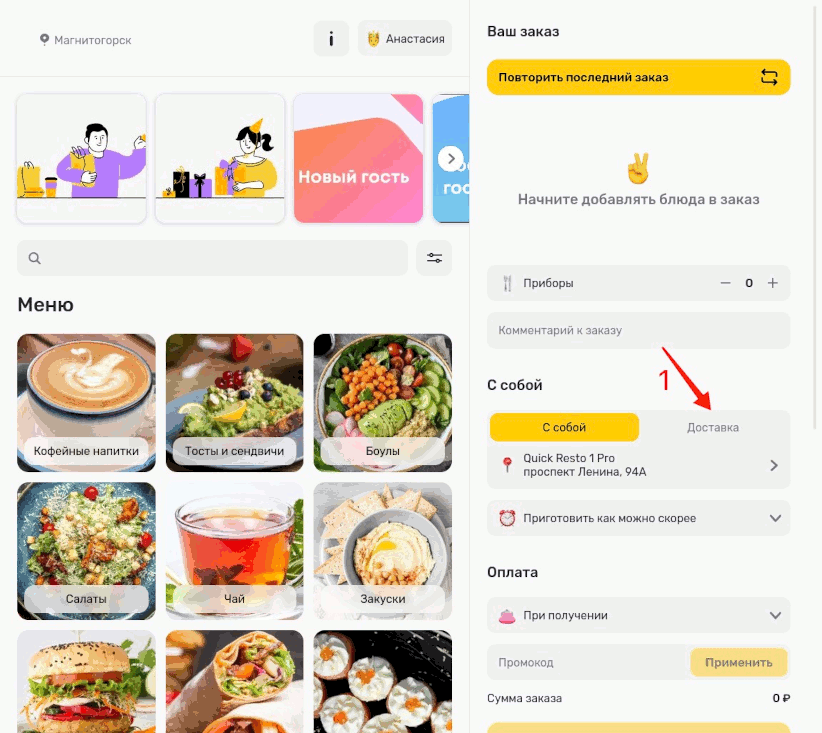This screenshot has width=822, height=733.
Task: Click the Комментарий к заказу field
Action: pos(638,330)
